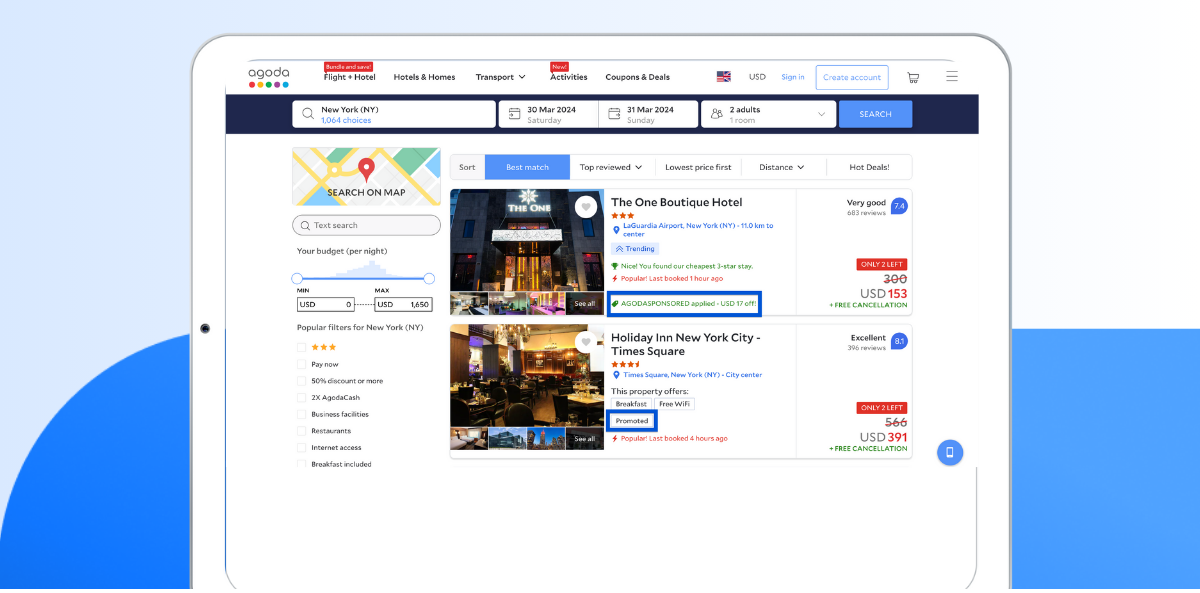1200x593 pixels.
Task: Favorite Holiday Inn with heart icon
Action: click(x=586, y=342)
